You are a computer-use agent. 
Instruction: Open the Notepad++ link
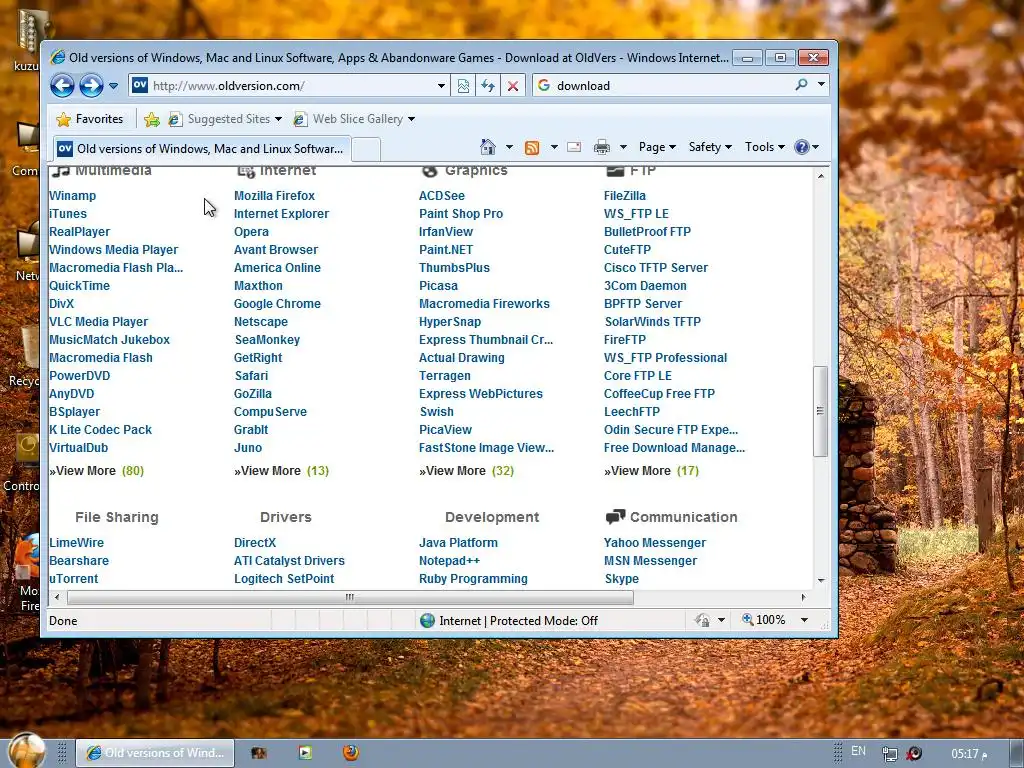(x=449, y=561)
